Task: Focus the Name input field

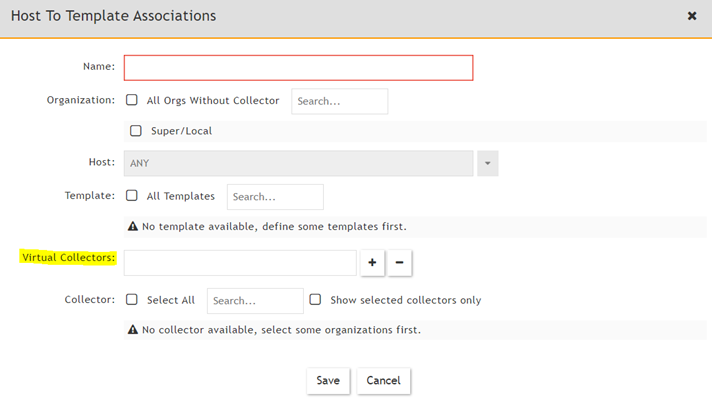Action: pyautogui.click(x=298, y=67)
